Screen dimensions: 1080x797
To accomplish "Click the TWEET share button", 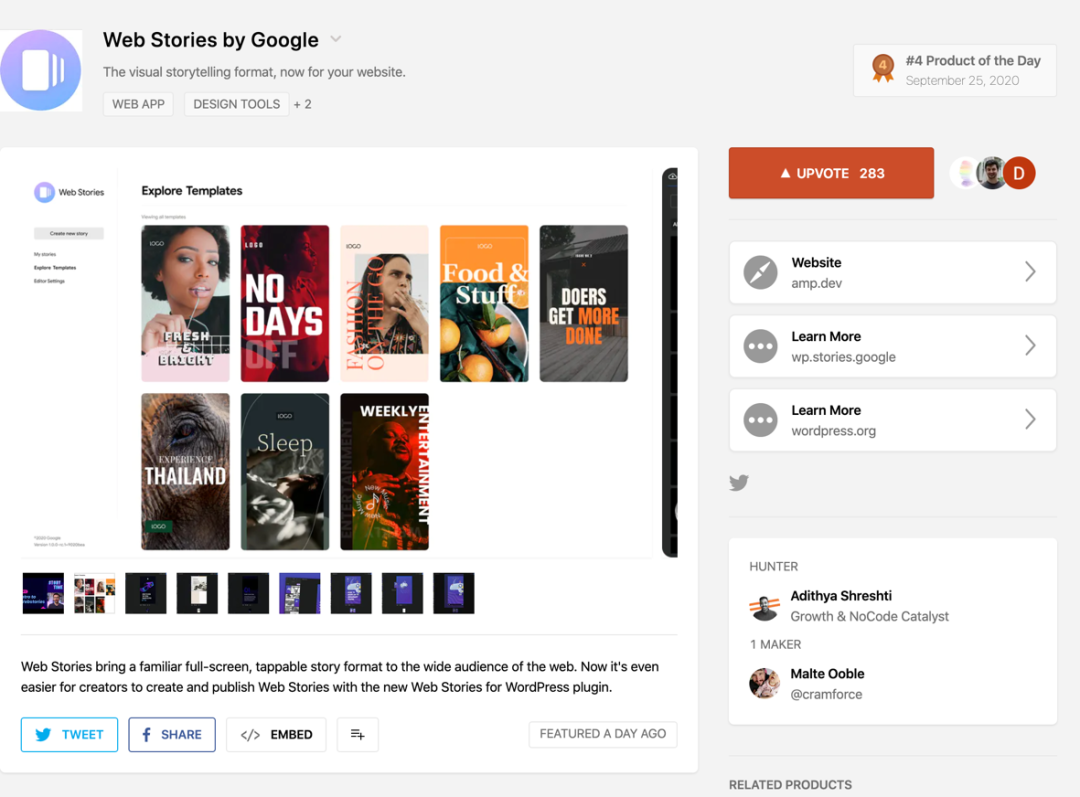I will pyautogui.click(x=70, y=734).
